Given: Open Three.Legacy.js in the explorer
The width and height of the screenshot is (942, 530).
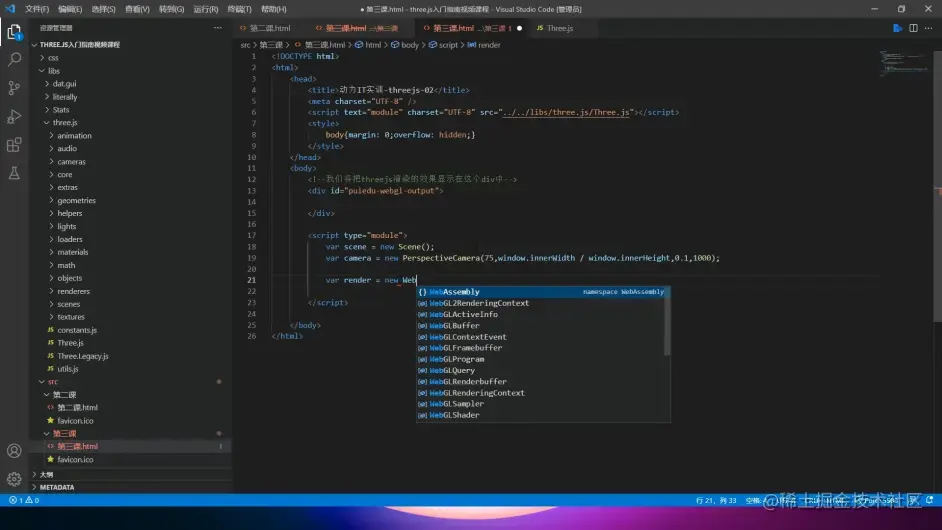Looking at the screenshot, I should 83,356.
